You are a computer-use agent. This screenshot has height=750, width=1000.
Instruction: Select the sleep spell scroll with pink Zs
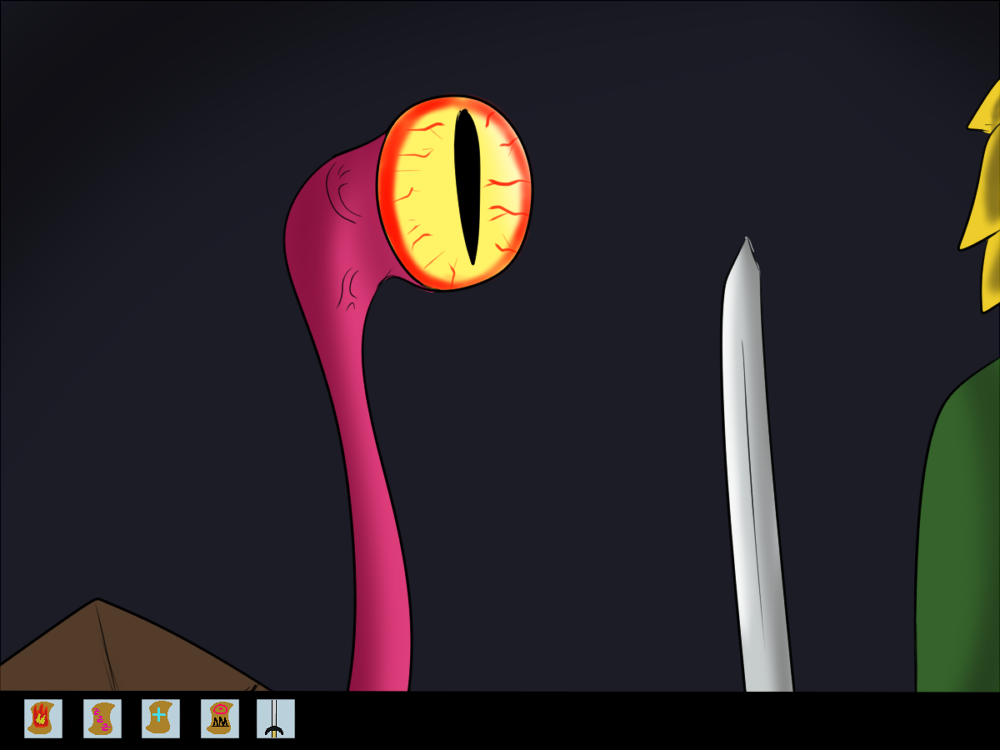pyautogui.click(x=102, y=718)
